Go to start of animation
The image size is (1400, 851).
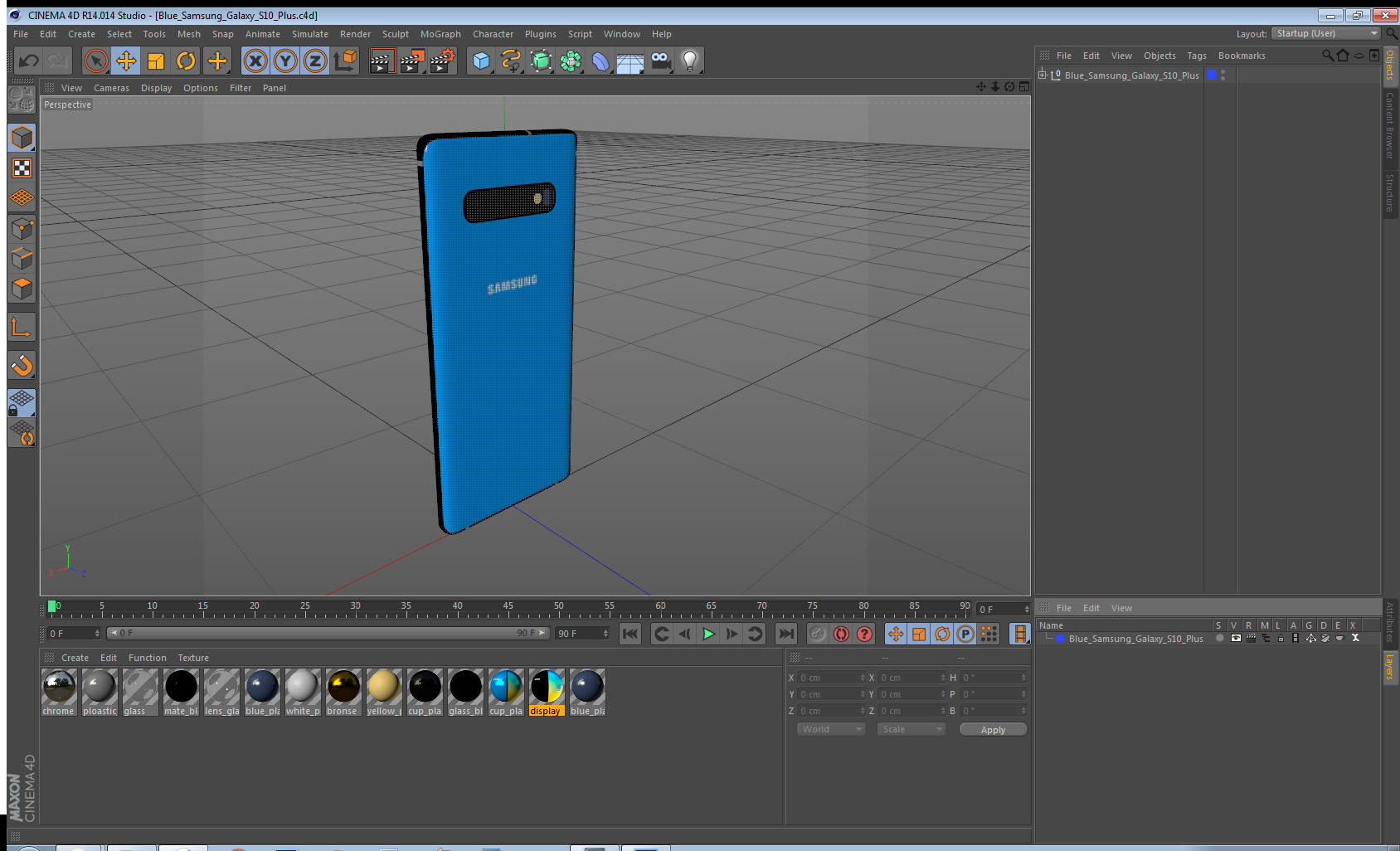(x=630, y=634)
